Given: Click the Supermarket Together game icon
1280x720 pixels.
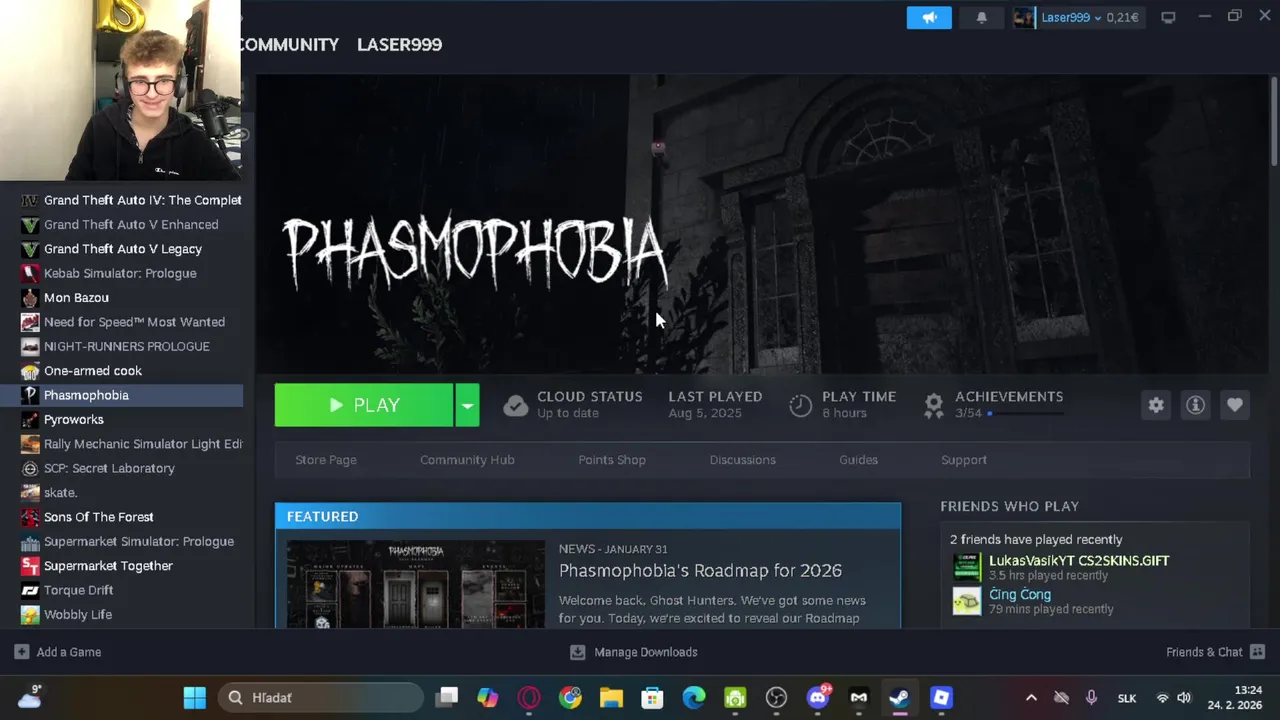Looking at the screenshot, I should [x=30, y=566].
